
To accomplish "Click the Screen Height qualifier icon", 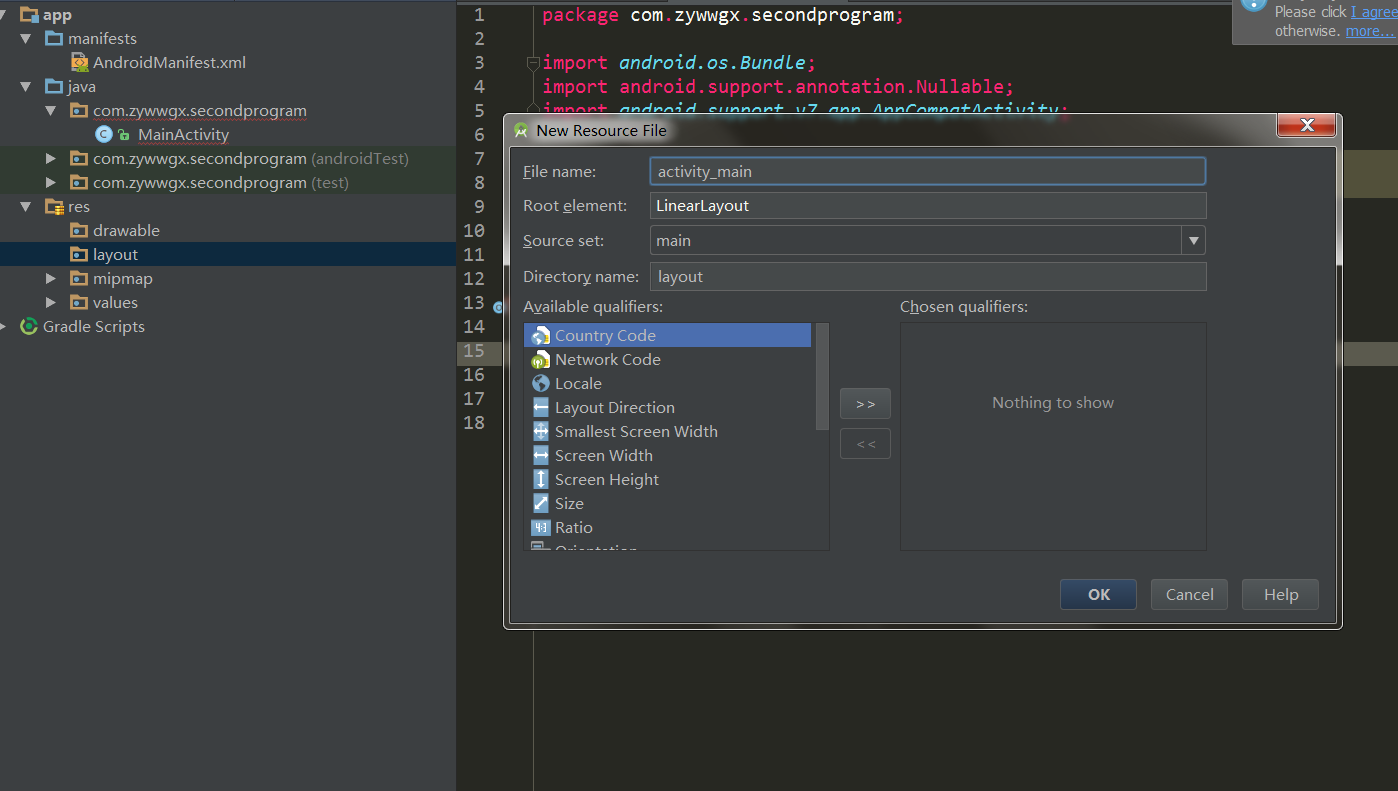I will tap(540, 480).
